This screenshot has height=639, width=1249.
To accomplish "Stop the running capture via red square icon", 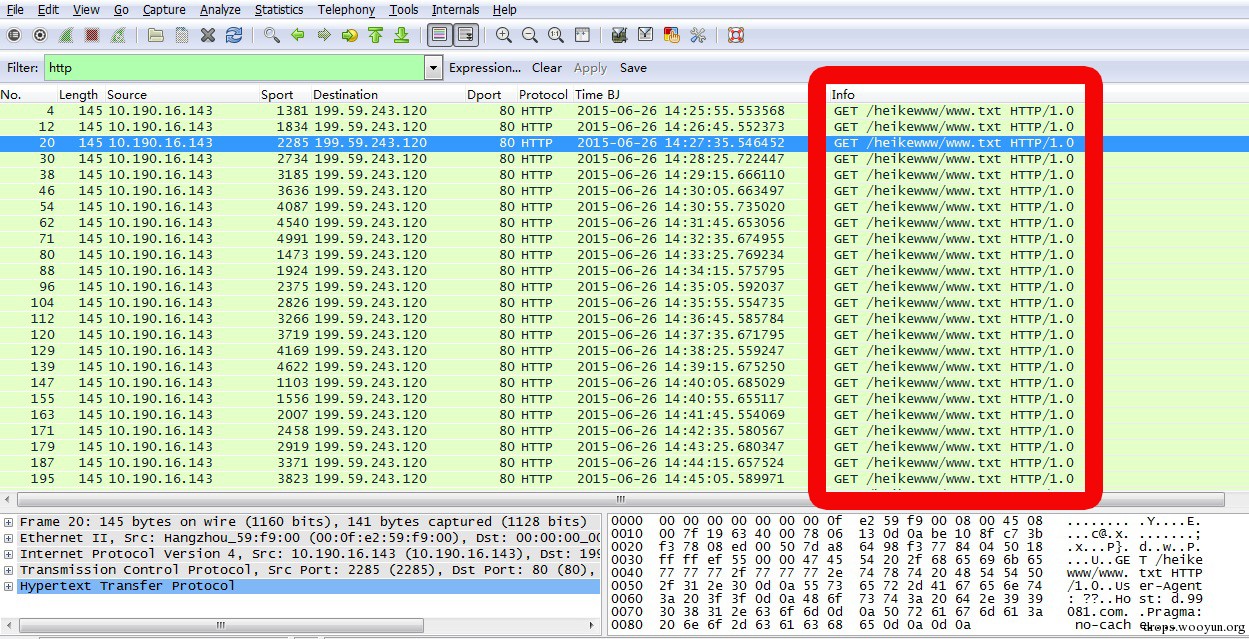I will coord(92,35).
